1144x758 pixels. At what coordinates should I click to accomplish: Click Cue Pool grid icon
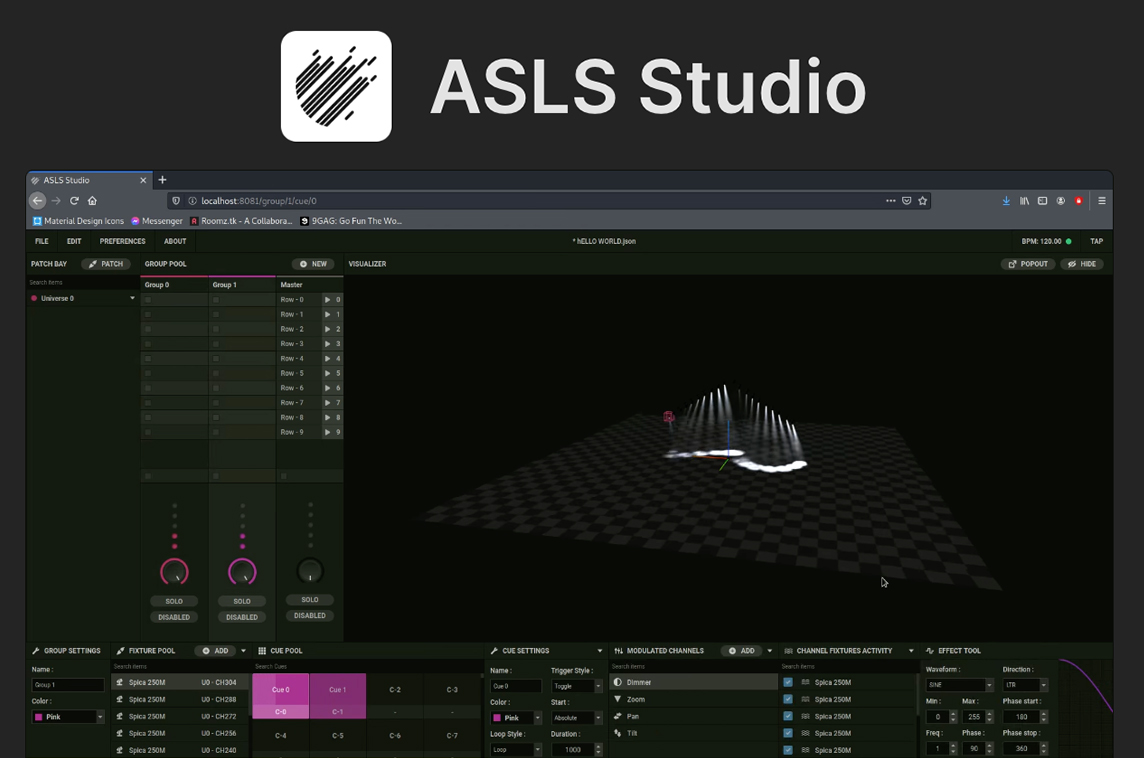(x=262, y=651)
